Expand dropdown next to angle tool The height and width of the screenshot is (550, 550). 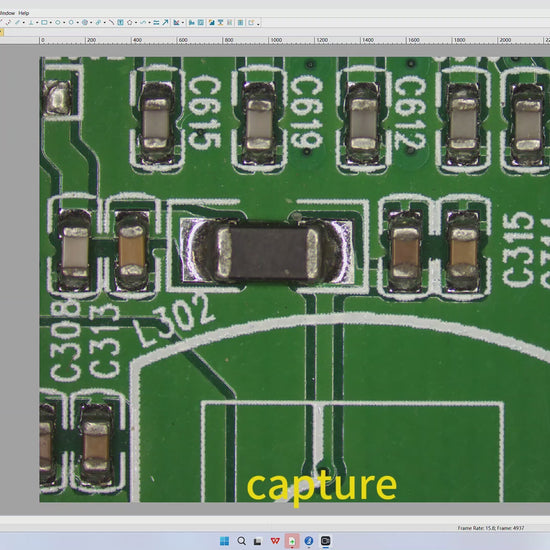(x=183, y=23)
